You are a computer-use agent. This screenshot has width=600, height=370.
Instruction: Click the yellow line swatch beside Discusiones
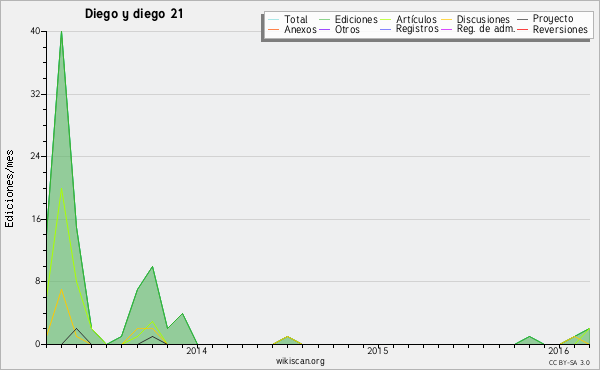click(x=446, y=20)
